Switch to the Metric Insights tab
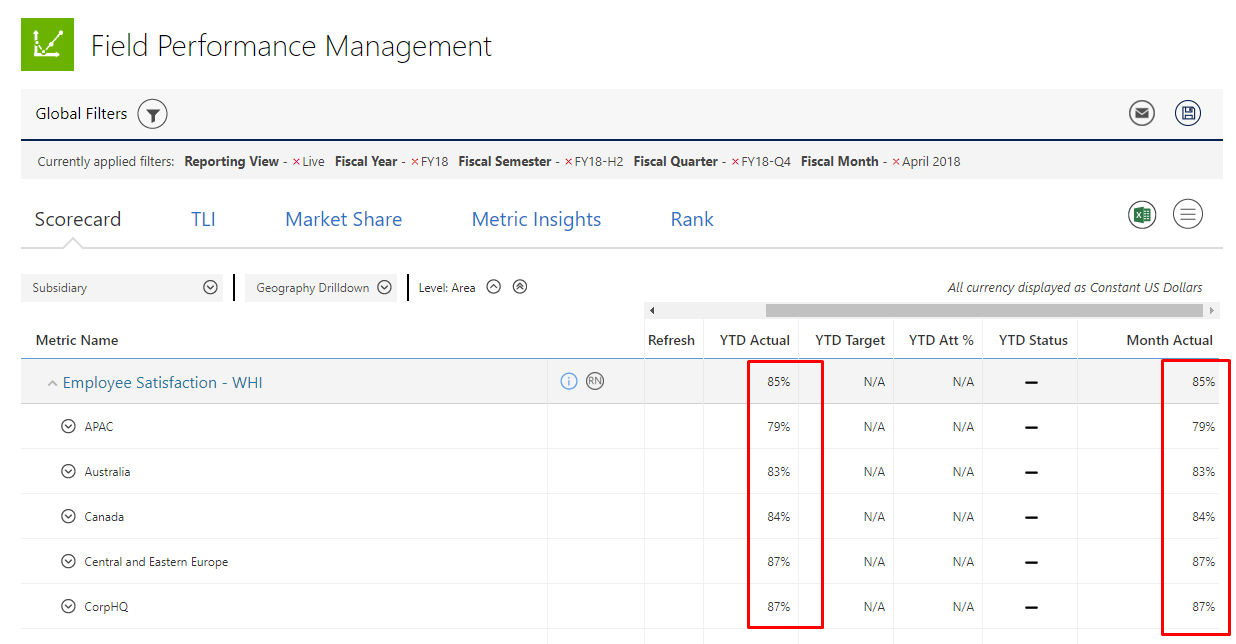The height and width of the screenshot is (644, 1236). pyautogui.click(x=536, y=220)
